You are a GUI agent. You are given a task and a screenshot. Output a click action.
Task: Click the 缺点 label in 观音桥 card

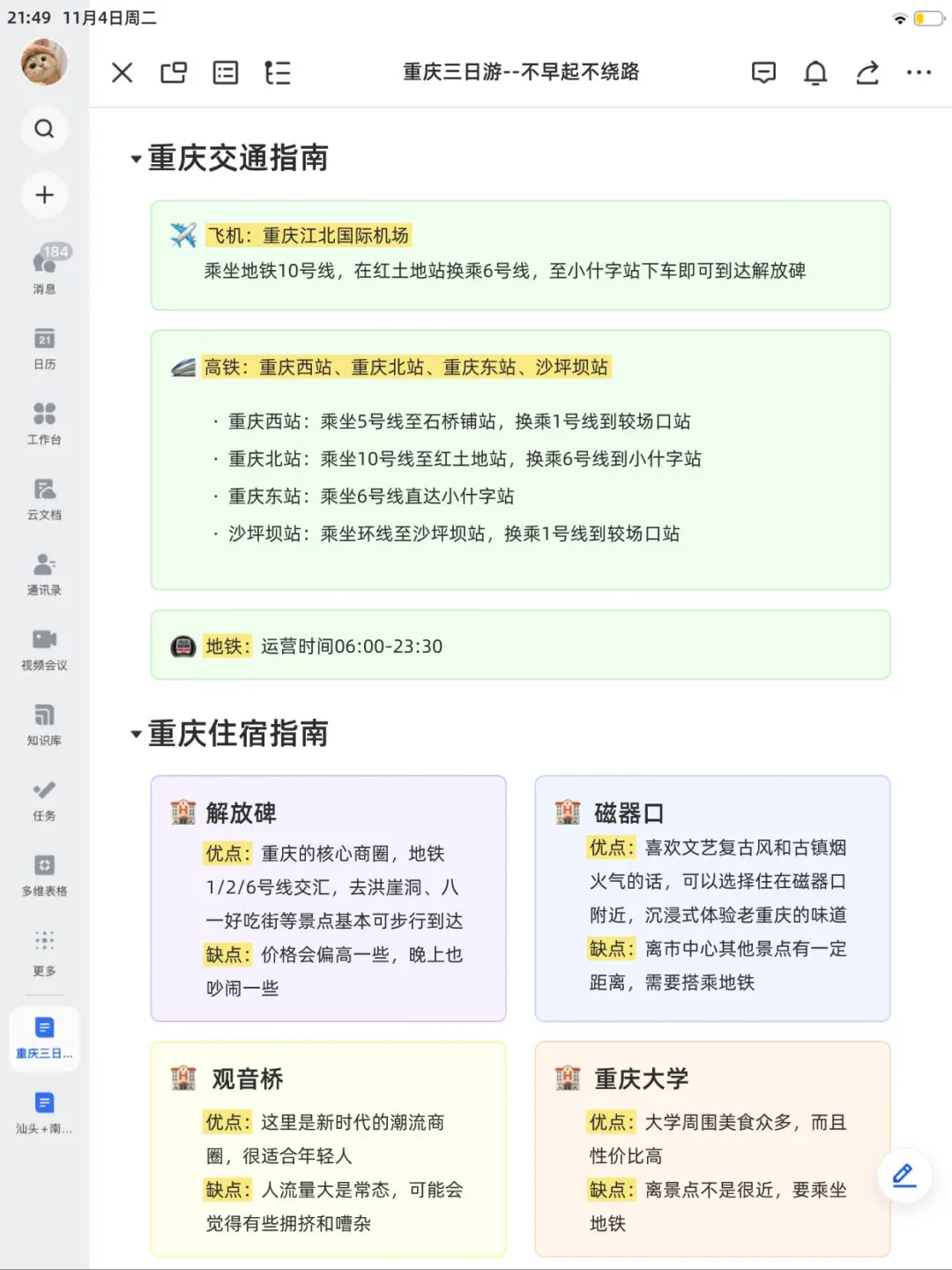pos(229,1190)
